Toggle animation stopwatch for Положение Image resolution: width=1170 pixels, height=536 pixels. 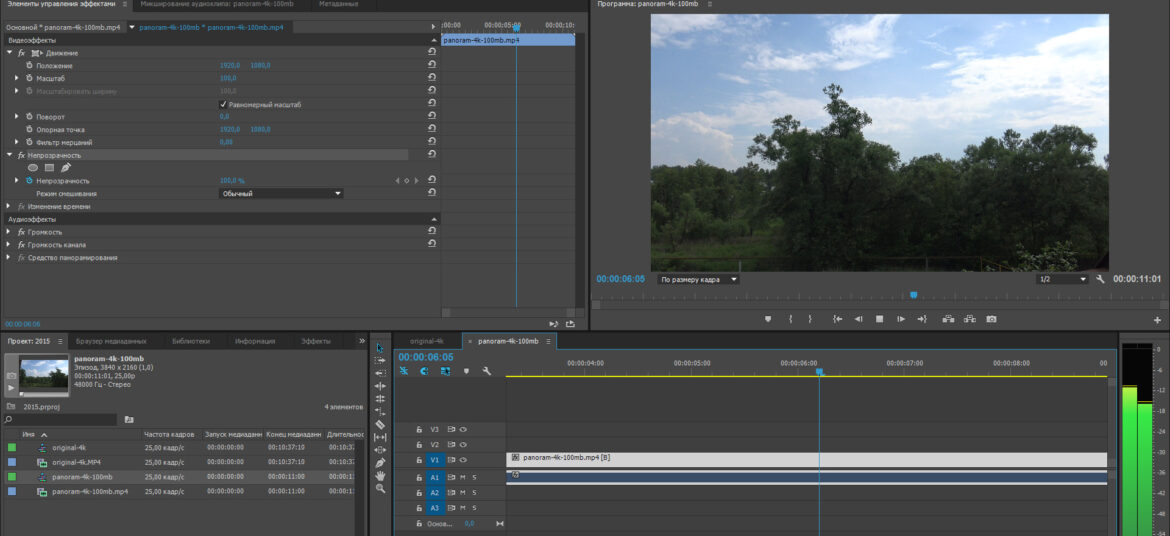[x=29, y=66]
